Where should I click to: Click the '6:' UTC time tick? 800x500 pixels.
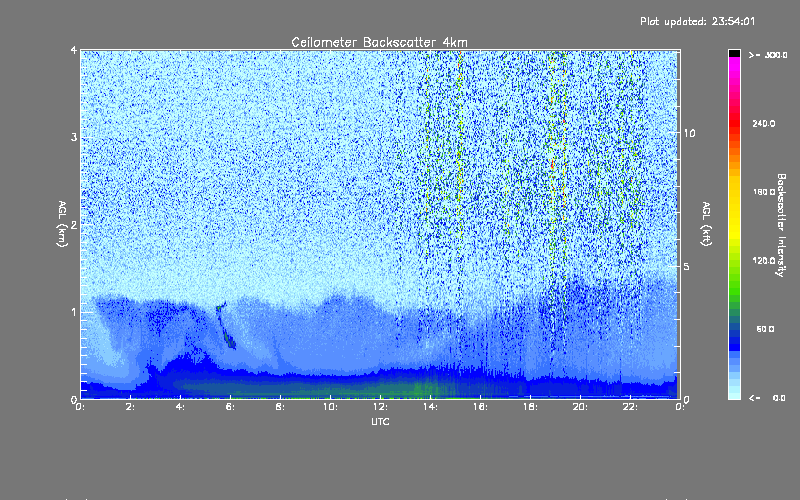pos(230,407)
